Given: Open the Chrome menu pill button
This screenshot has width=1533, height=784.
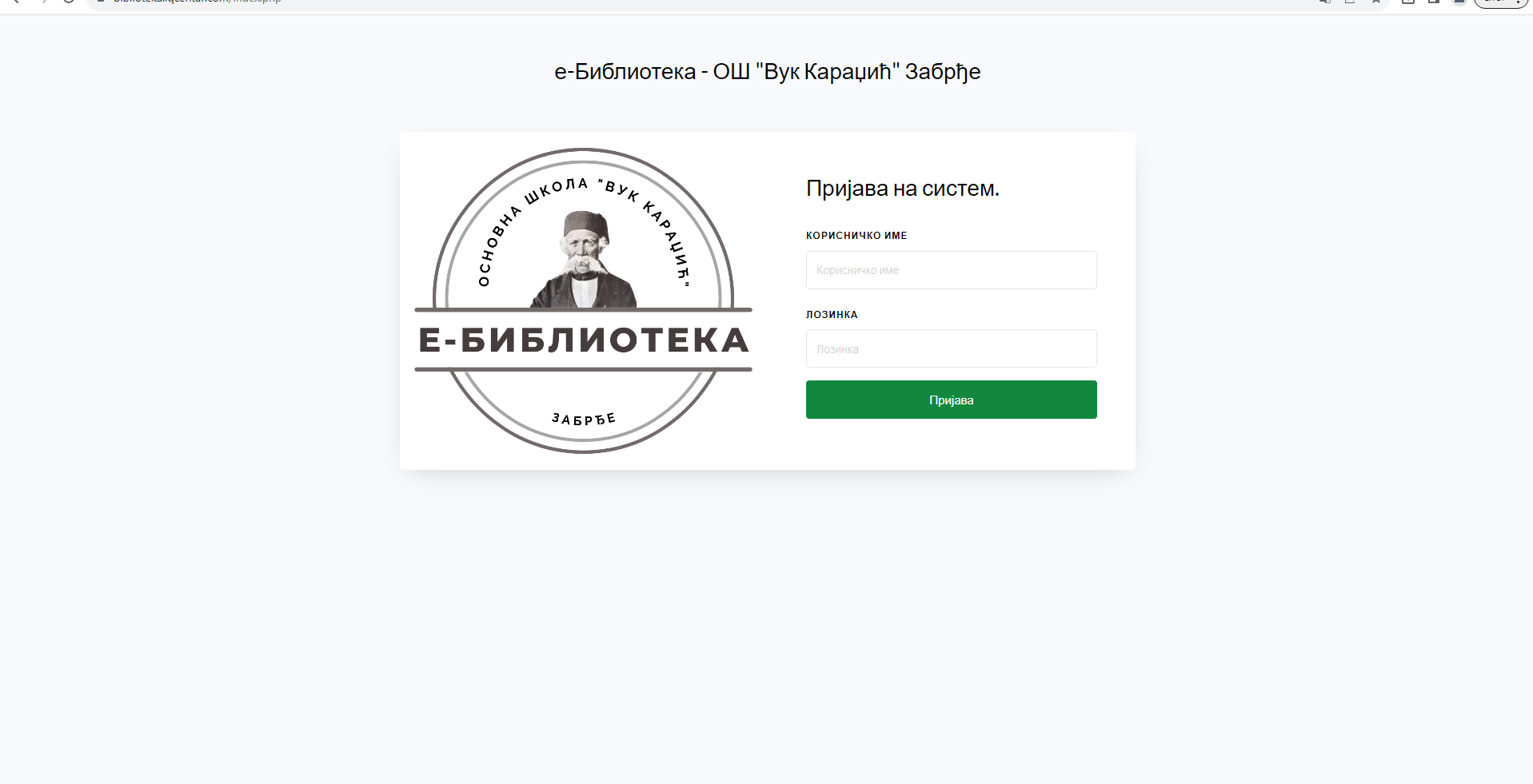Looking at the screenshot, I should click(1501, 2).
